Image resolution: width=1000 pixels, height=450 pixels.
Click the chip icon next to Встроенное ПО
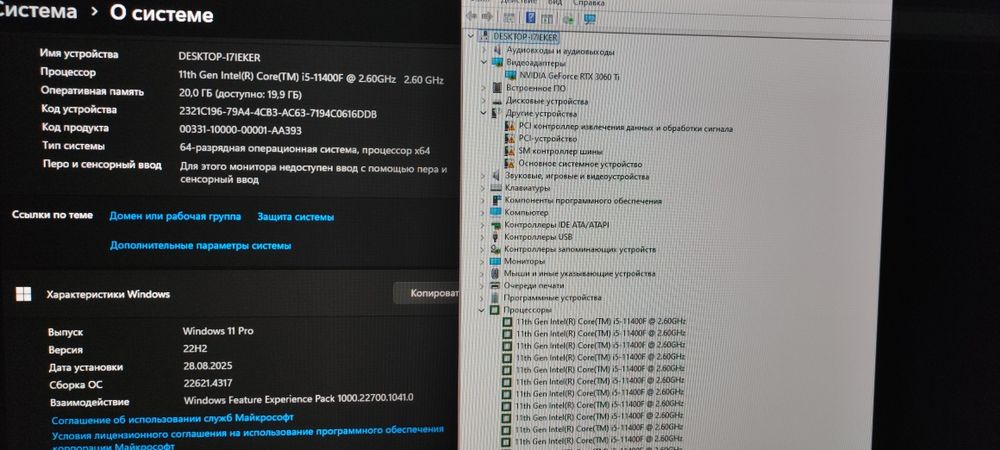tap(497, 88)
